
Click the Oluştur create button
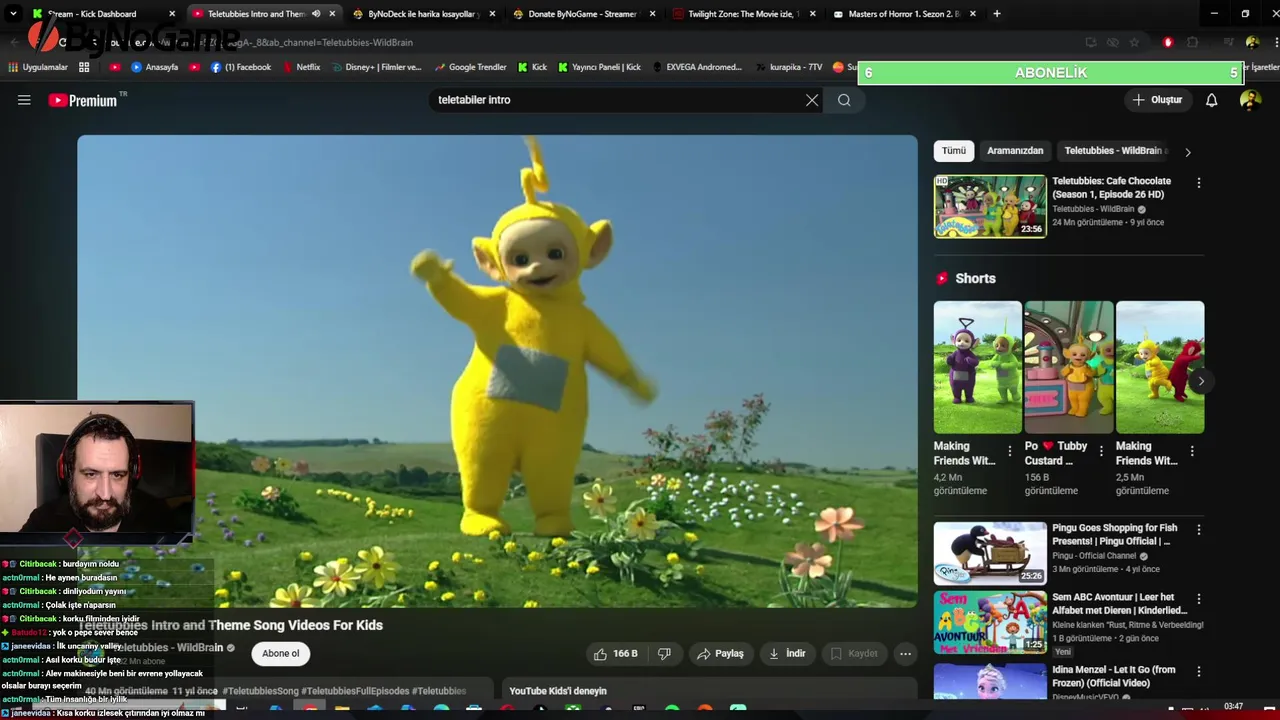(x=1158, y=100)
